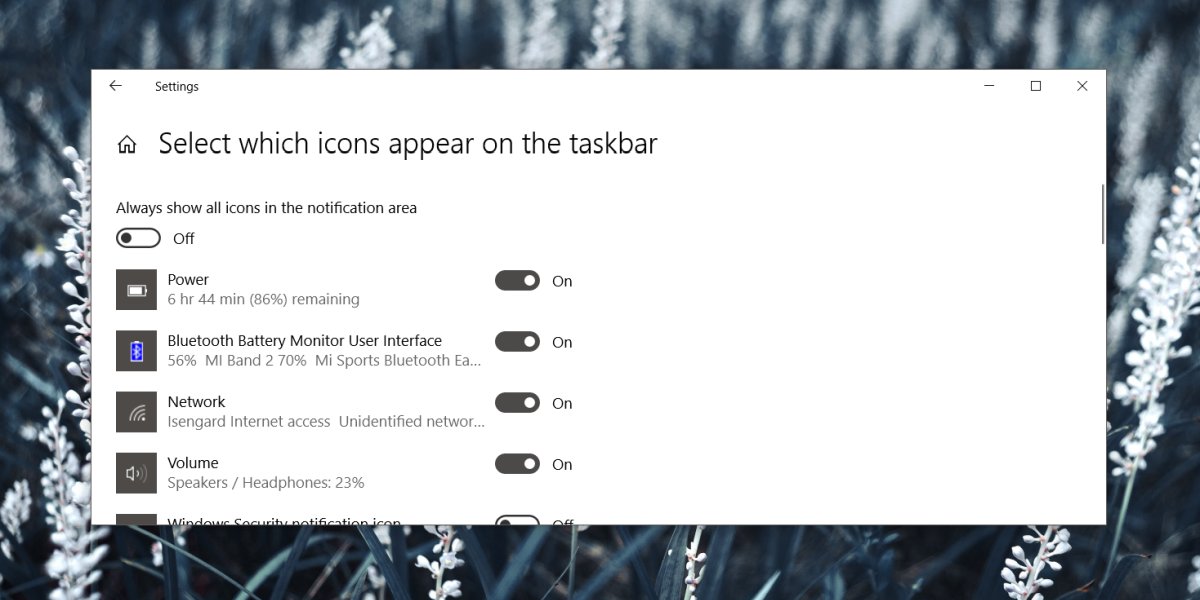This screenshot has height=600, width=1200.
Task: Click the Settings title in the titlebar
Action: pyautogui.click(x=177, y=86)
